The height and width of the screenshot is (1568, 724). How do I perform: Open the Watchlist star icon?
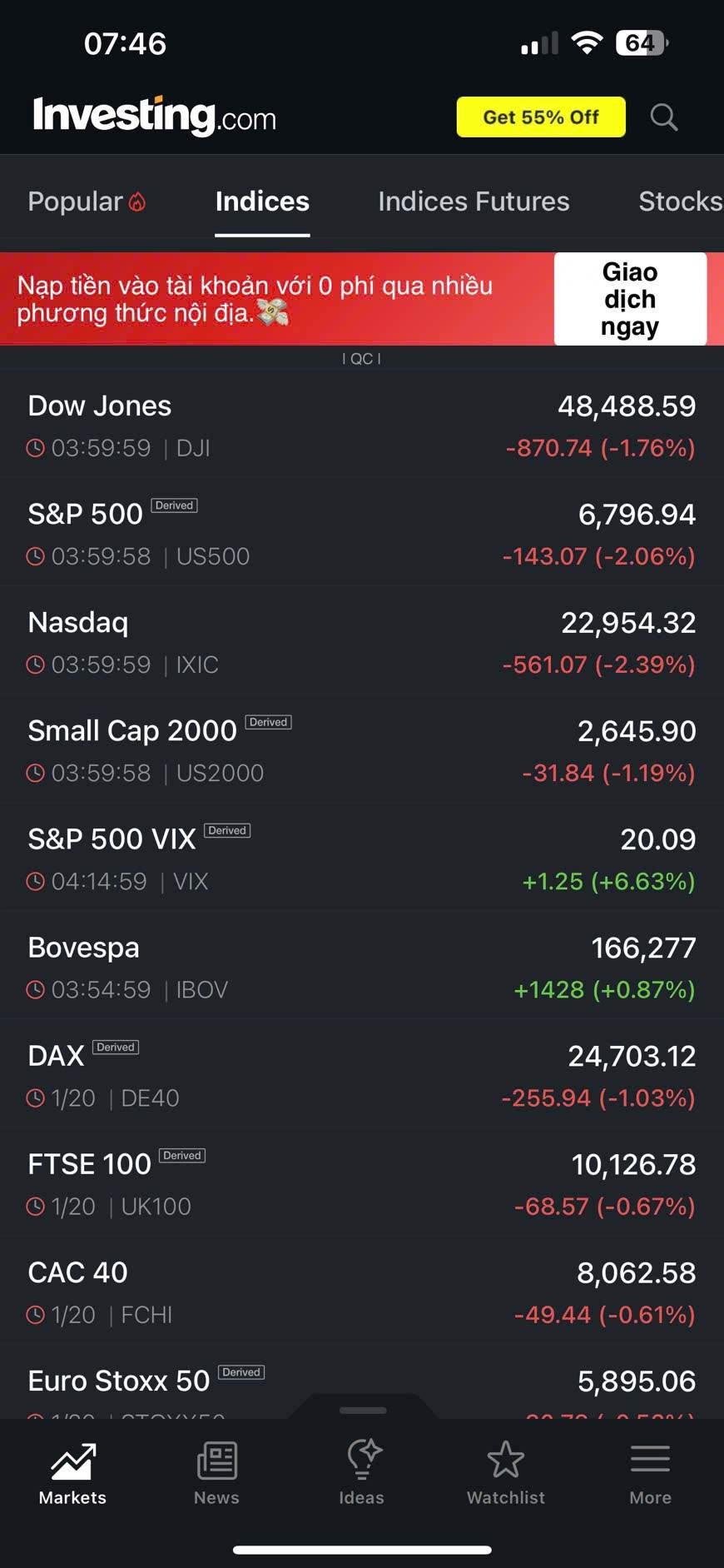click(x=506, y=1461)
